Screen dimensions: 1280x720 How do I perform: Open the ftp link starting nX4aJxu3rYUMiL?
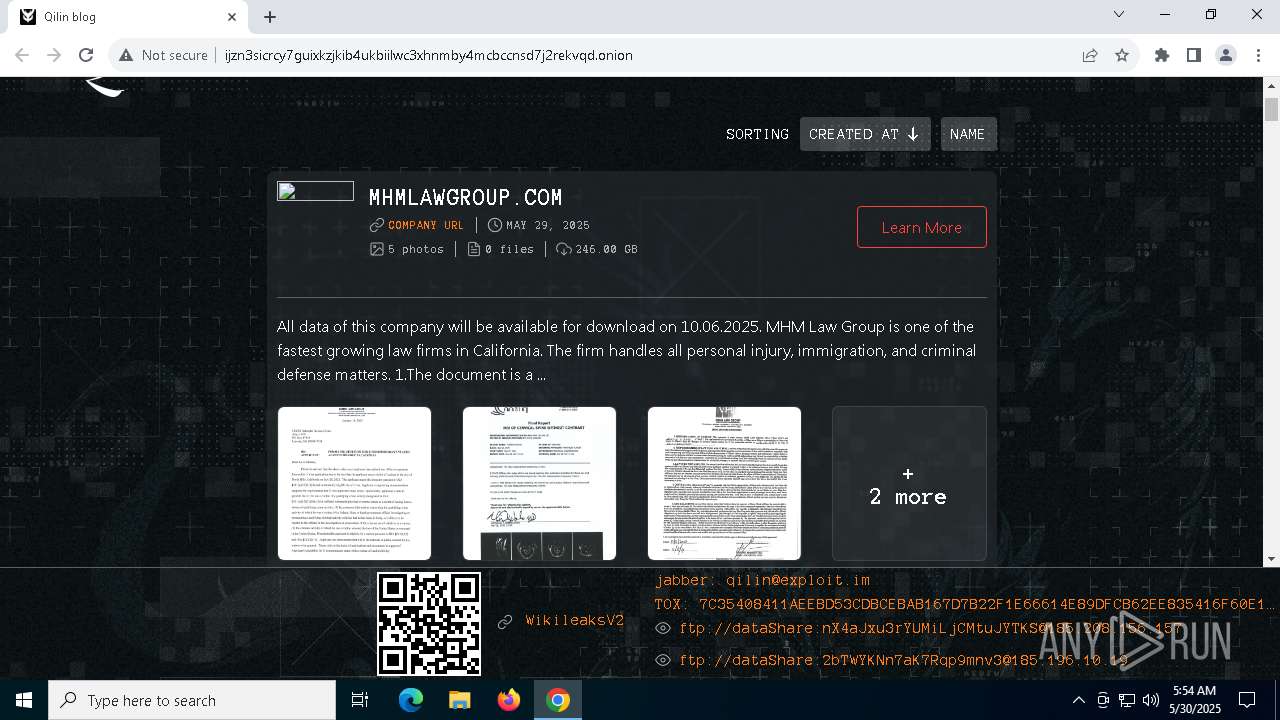coord(930,628)
